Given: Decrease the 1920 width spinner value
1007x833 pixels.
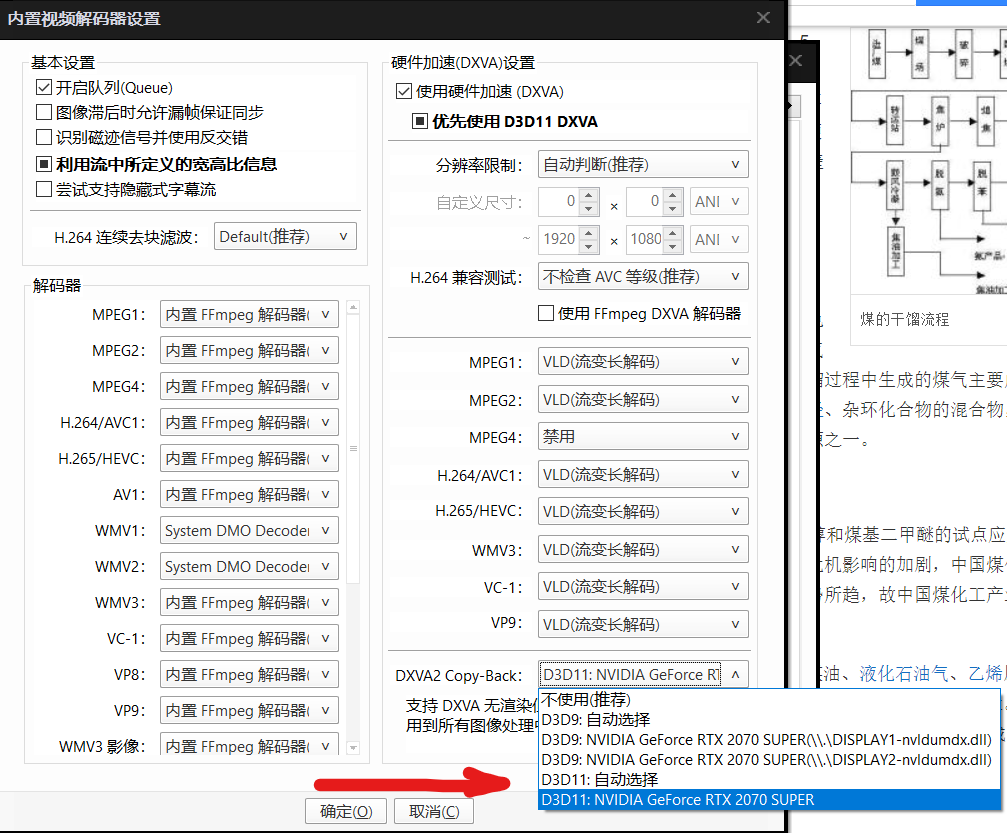Looking at the screenshot, I should (x=589, y=246).
